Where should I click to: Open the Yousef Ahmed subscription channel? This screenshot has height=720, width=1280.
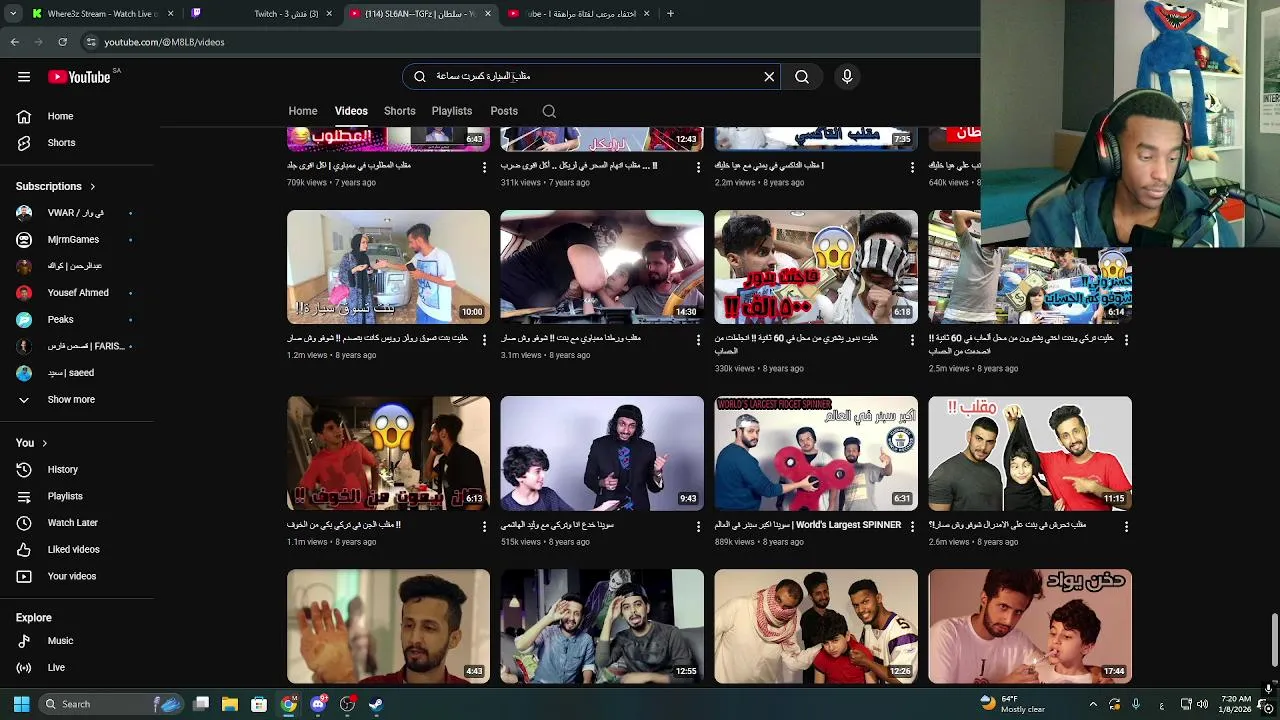click(x=78, y=293)
